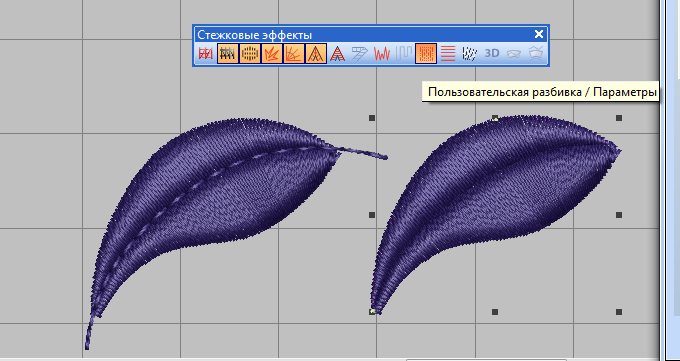This screenshot has height=361, width=680.
Task: Click the red horizontal lines icon
Action: tap(448, 54)
